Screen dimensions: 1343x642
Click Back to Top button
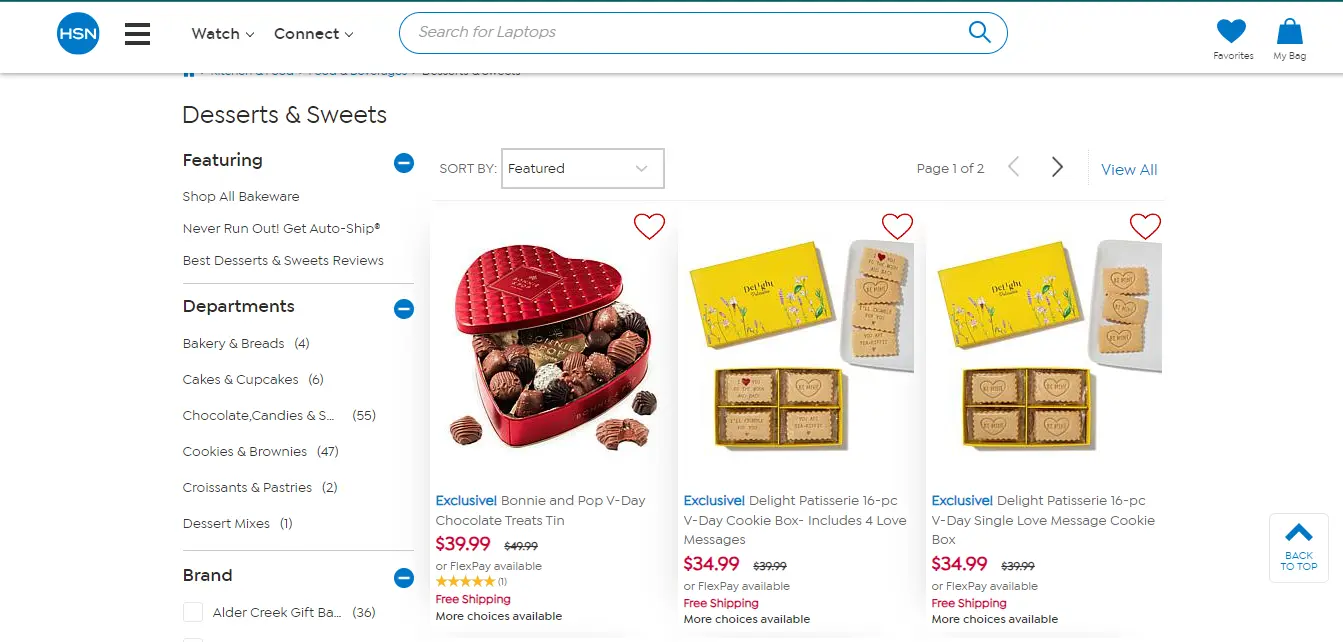tap(1298, 547)
